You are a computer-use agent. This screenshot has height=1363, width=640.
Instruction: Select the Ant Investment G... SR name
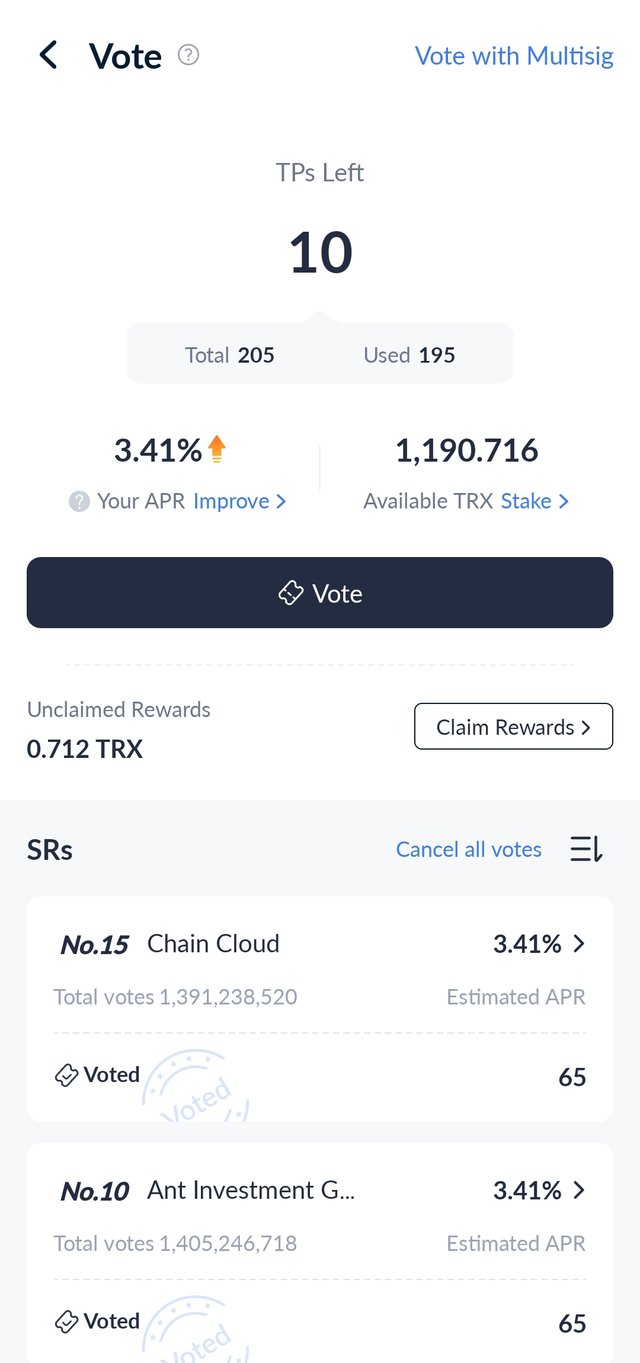[x=251, y=1190]
